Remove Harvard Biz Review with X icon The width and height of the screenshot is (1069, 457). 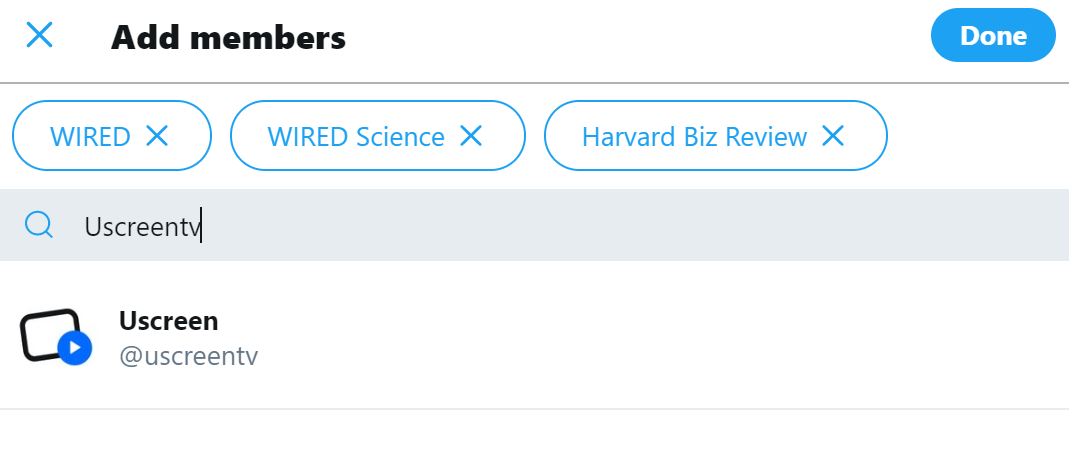(833, 136)
